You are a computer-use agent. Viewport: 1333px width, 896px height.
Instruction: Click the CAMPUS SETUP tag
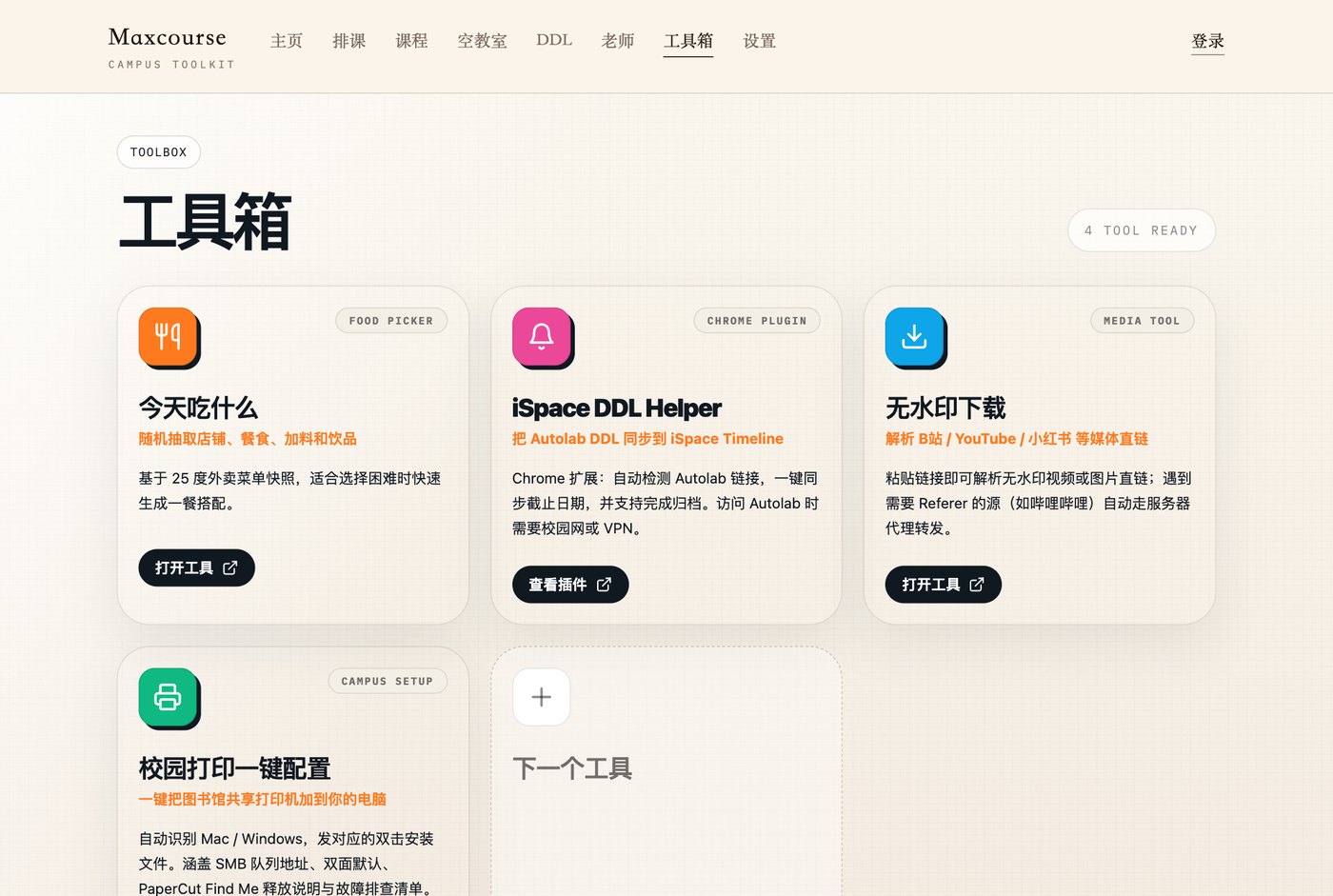[x=388, y=681]
